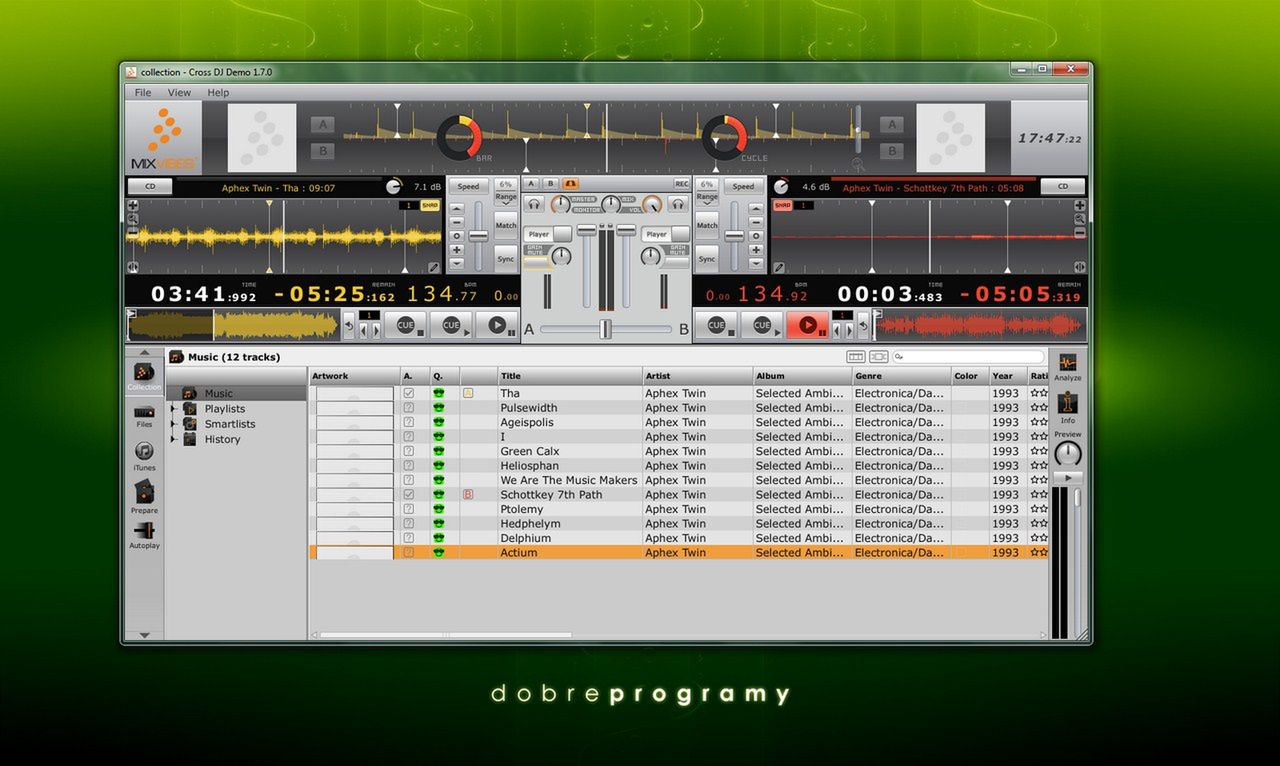Click deck B Match button
The height and width of the screenshot is (766, 1280).
pyautogui.click(x=707, y=225)
